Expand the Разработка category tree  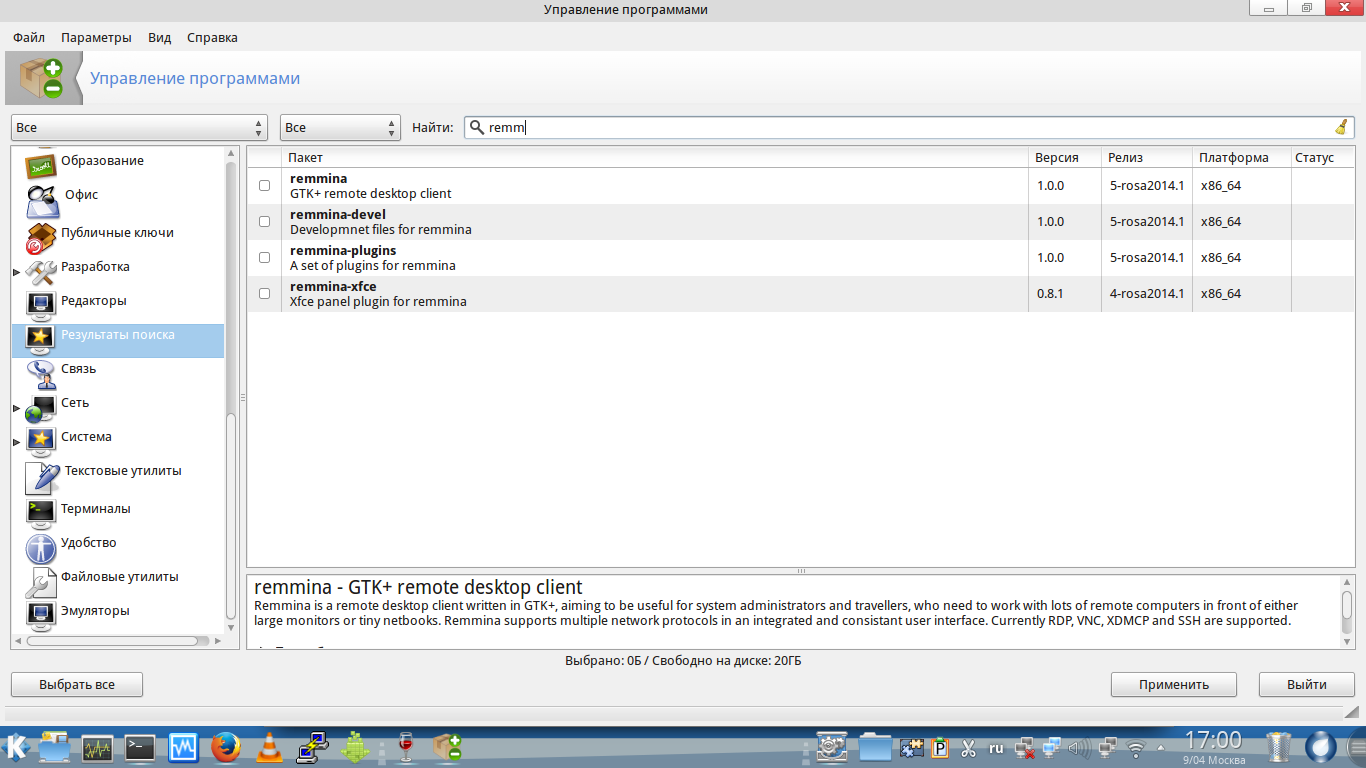[x=16, y=272]
